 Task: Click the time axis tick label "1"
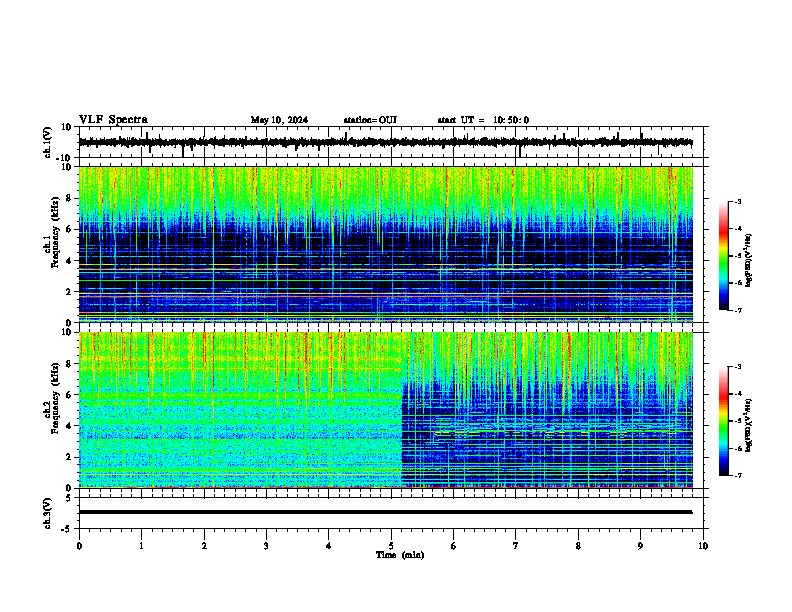[142, 546]
